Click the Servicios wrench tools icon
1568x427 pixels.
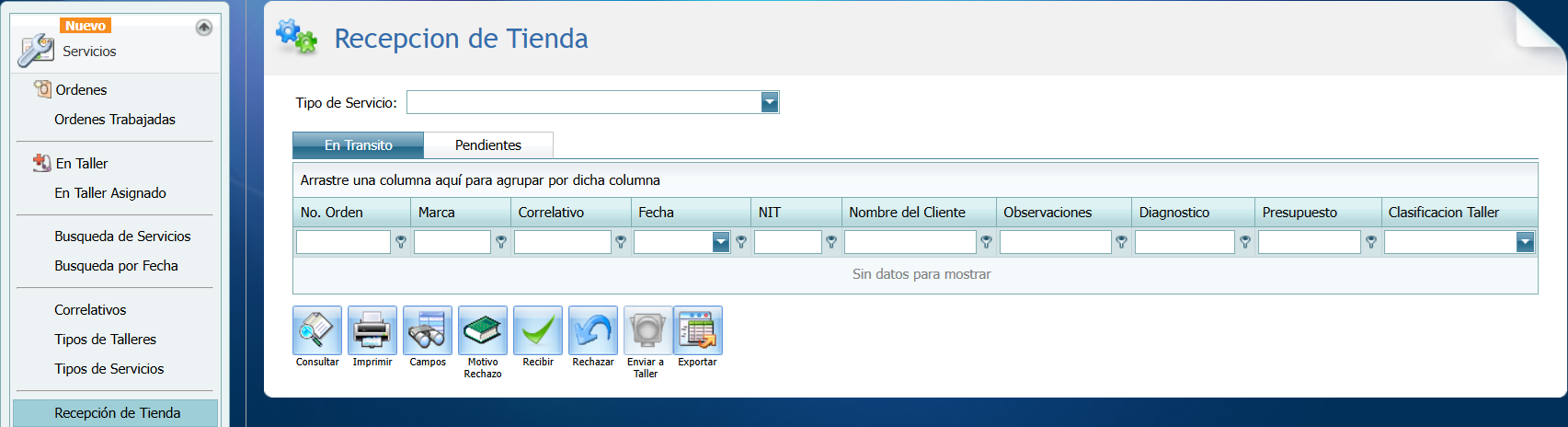point(36,50)
